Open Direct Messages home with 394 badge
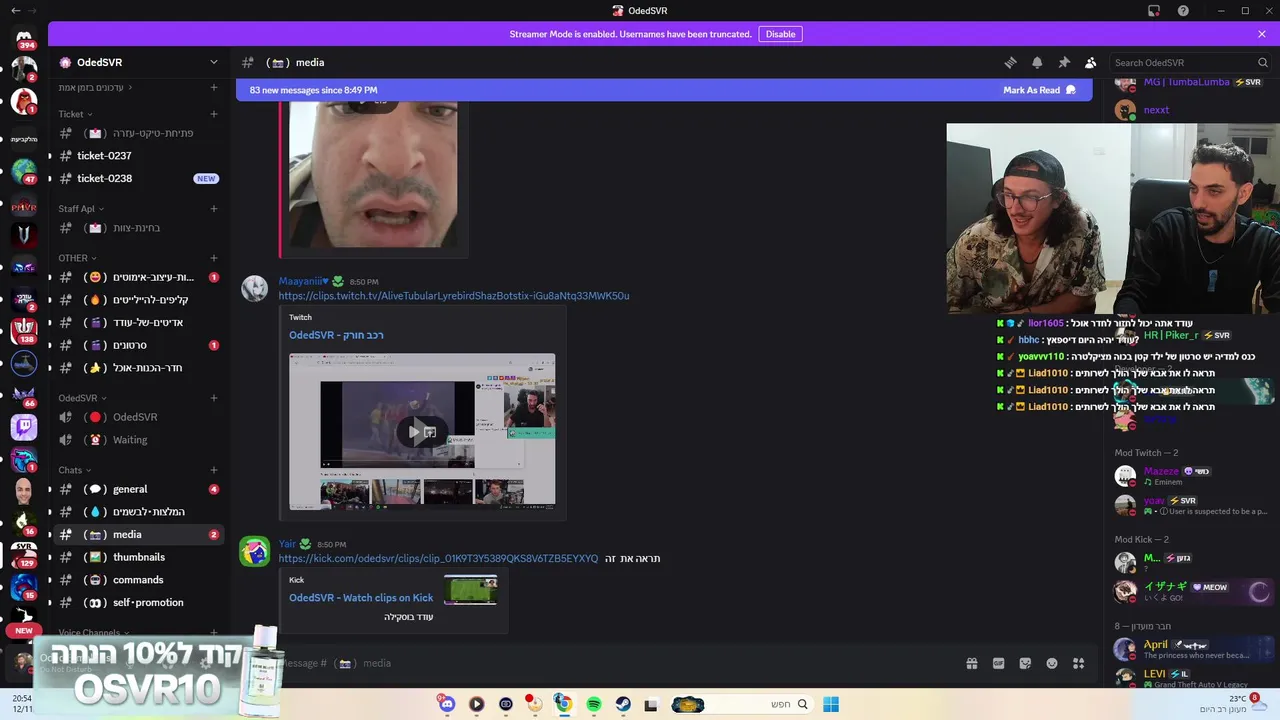Image resolution: width=1280 pixels, height=720 pixels. (24, 39)
